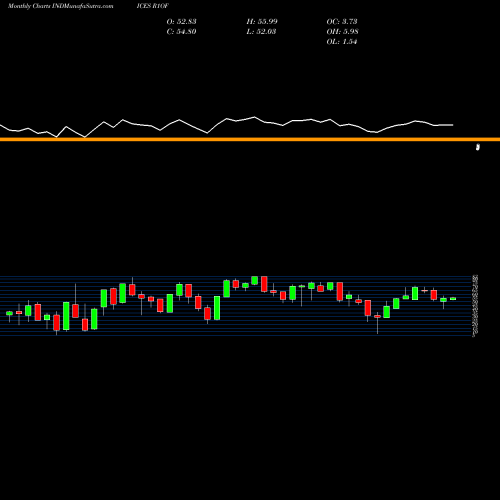
Task: Click the 'Monthly Charts INDMunafaSutra.com' title text
Action: (60, 6)
